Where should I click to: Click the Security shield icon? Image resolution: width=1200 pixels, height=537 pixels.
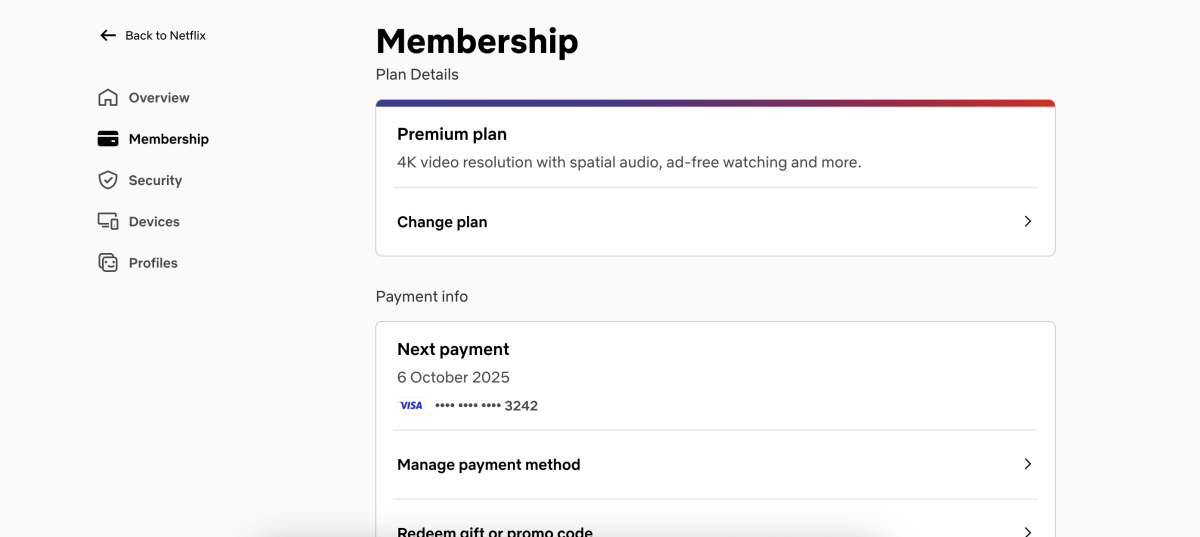click(108, 180)
